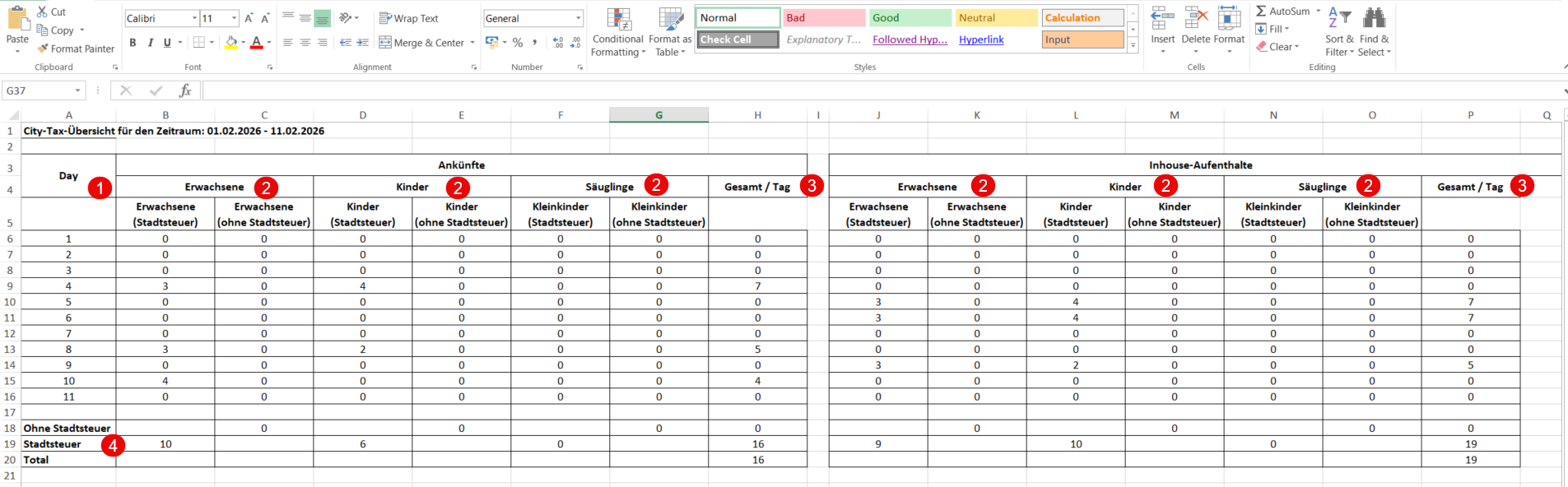The image size is (1568, 487).
Task: Toggle Bold formatting
Action: (x=133, y=43)
